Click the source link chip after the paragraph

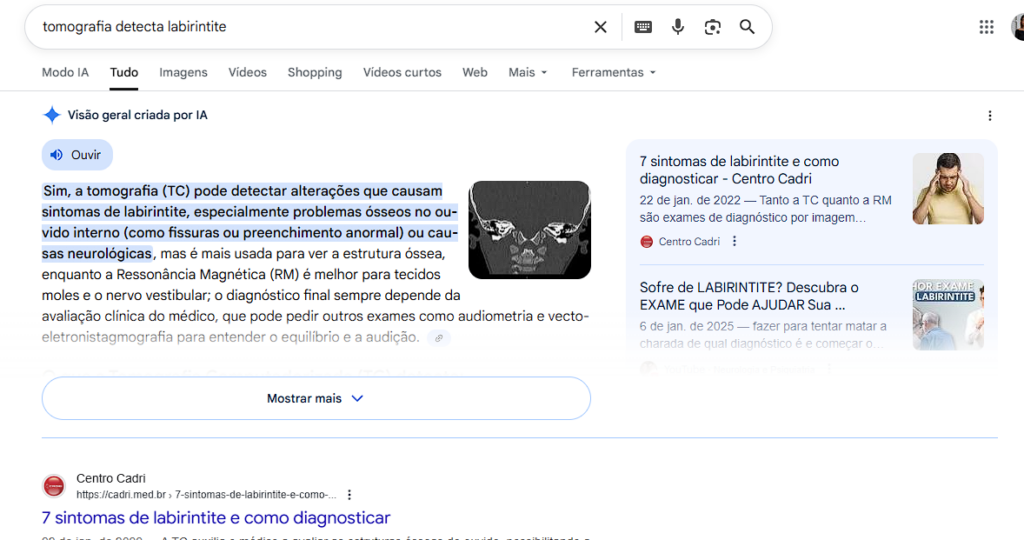pyautogui.click(x=438, y=338)
